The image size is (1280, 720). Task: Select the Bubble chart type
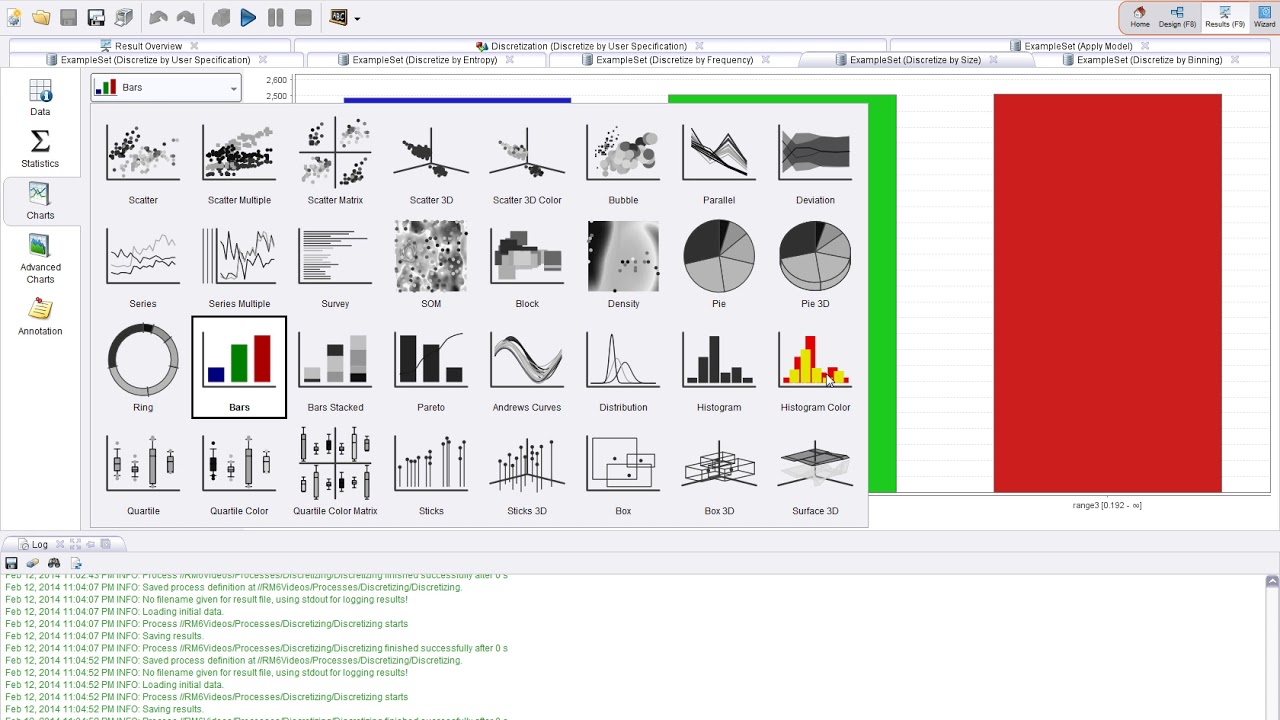pos(623,161)
